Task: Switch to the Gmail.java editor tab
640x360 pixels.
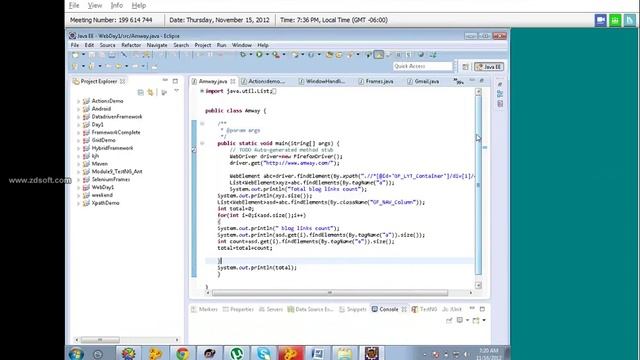Action: click(423, 81)
